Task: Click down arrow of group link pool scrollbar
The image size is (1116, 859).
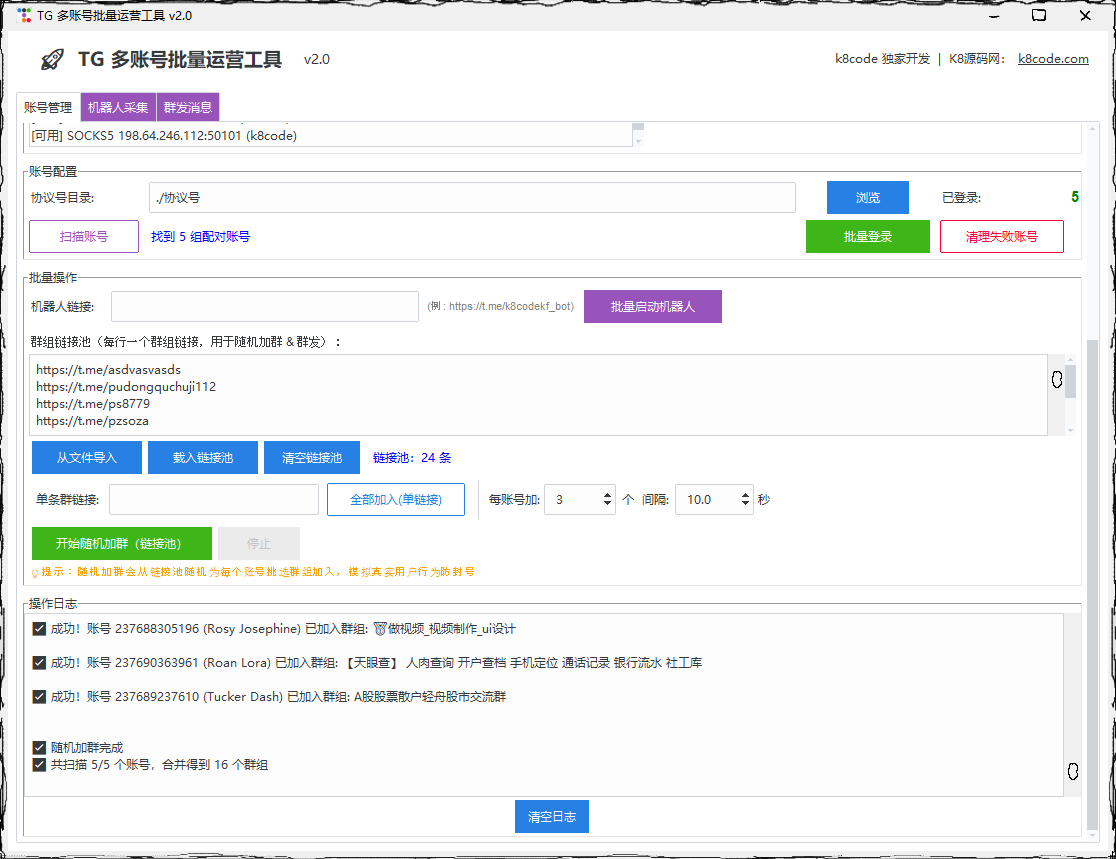Action: point(1070,431)
